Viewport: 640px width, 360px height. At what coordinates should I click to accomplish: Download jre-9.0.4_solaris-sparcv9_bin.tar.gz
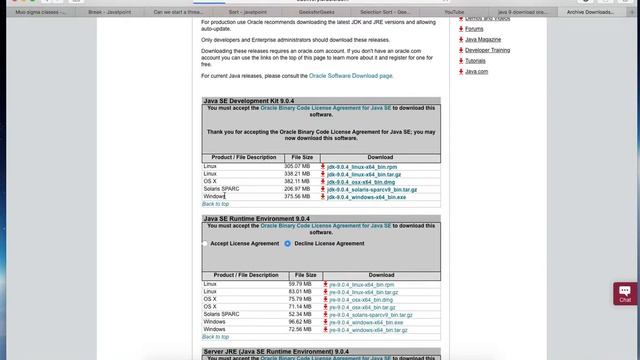point(371,315)
